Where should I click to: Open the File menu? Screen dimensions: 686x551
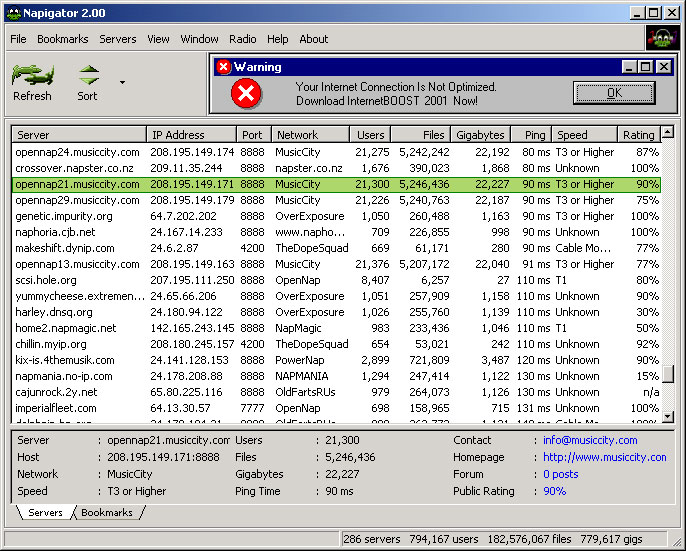[18, 39]
